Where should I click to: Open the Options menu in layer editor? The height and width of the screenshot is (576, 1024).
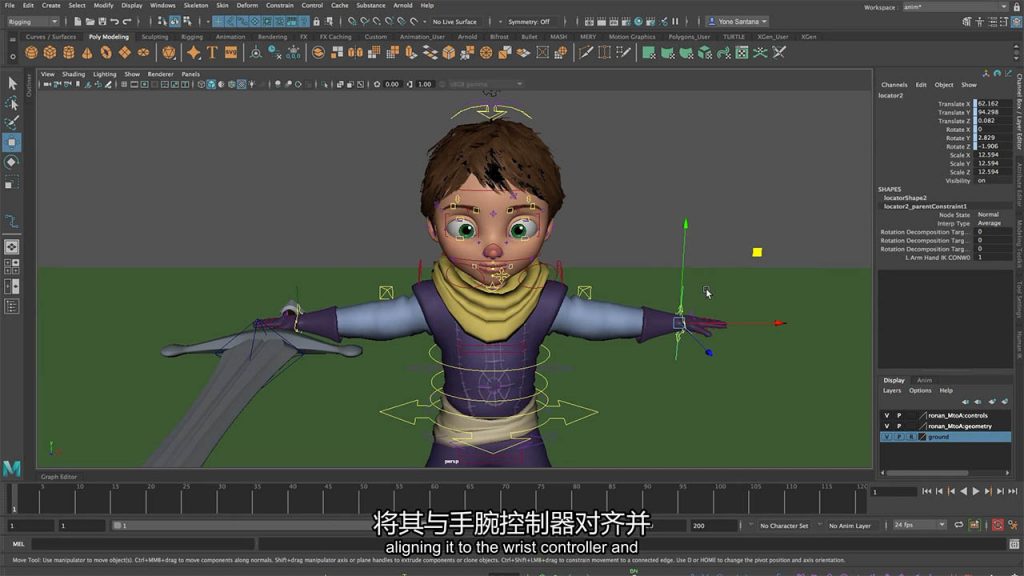(920, 391)
